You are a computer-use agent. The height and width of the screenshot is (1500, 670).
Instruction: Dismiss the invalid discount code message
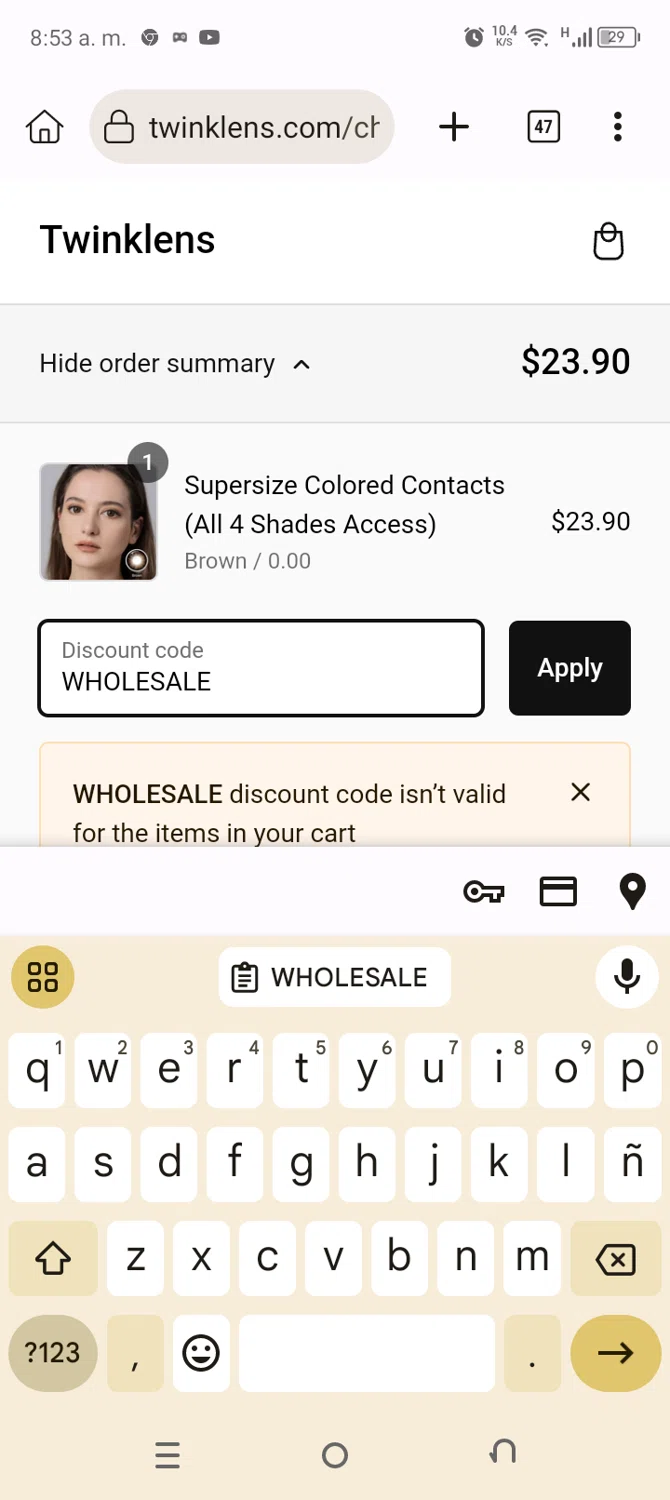(580, 793)
